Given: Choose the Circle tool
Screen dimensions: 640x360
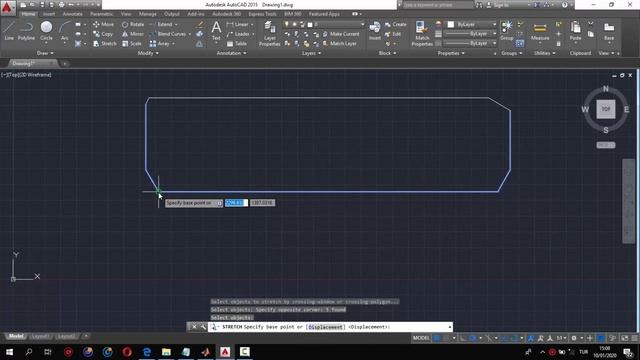Looking at the screenshot, I should [x=46, y=31].
